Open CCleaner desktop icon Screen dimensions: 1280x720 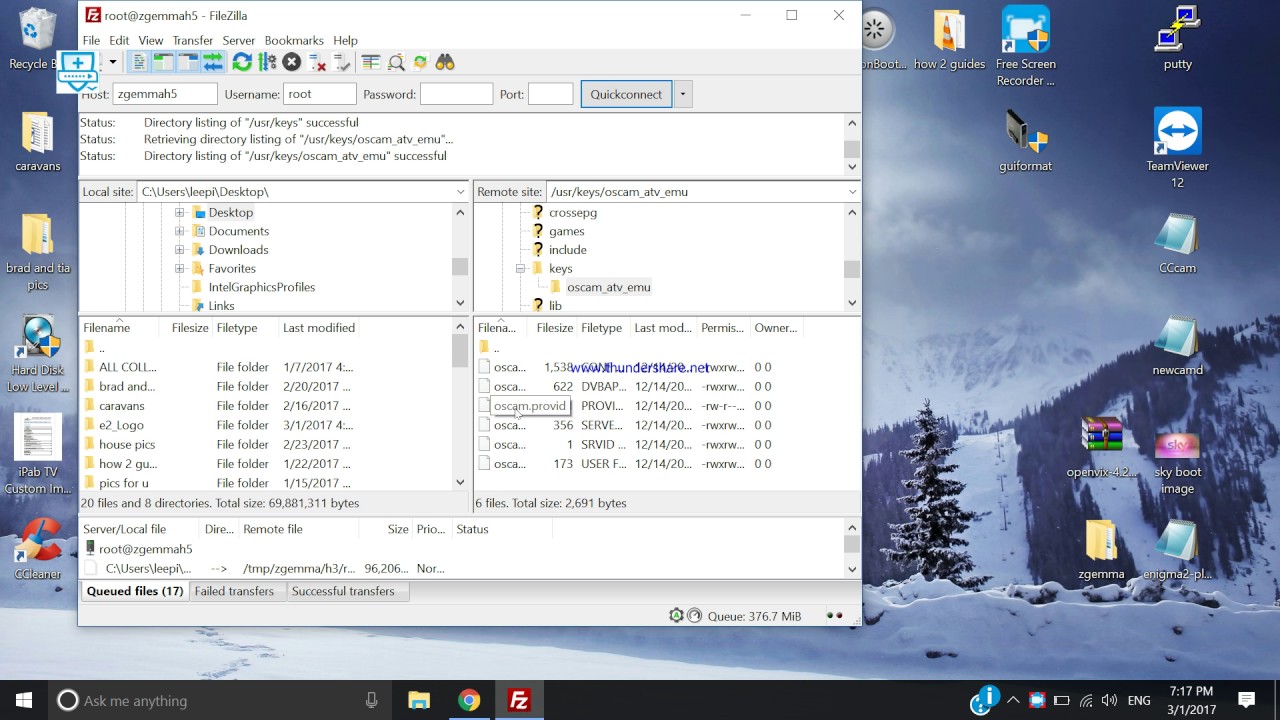[38, 548]
